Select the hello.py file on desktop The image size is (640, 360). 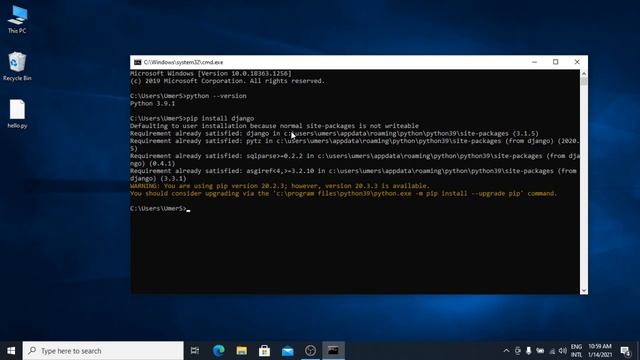[x=17, y=114]
